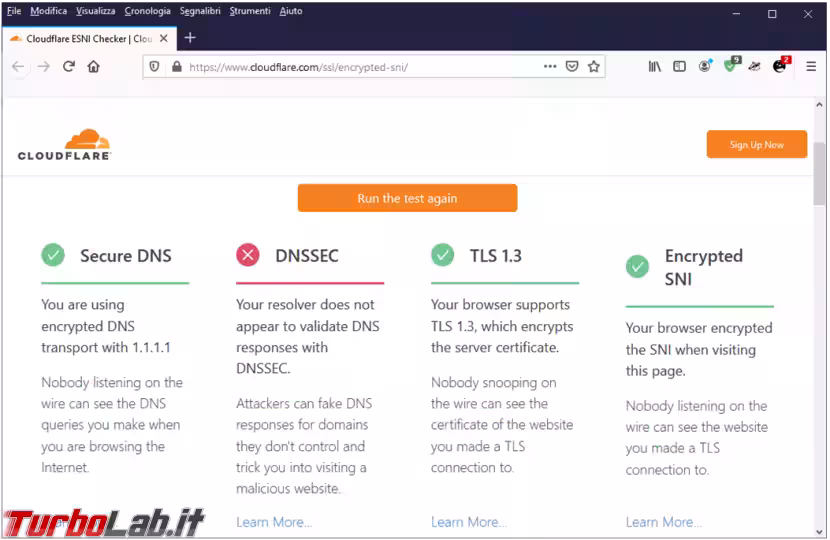Open the Cronologia menu
The image size is (830, 540).
click(147, 11)
